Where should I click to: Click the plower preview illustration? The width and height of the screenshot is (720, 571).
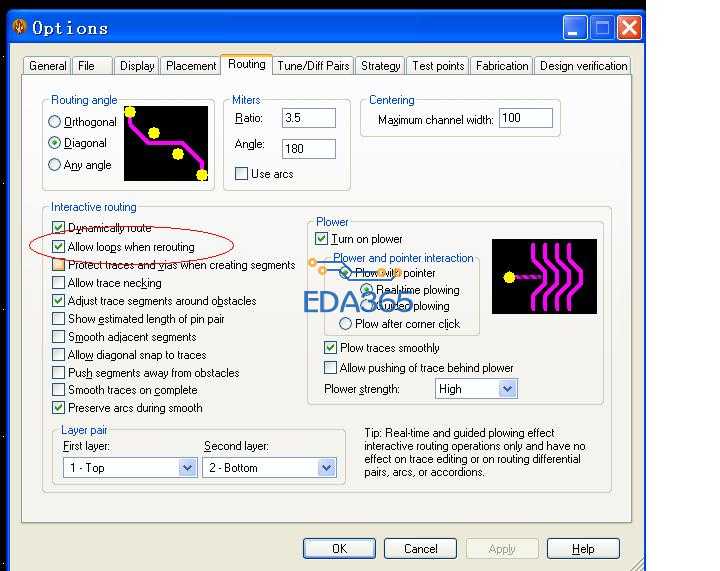pyautogui.click(x=544, y=276)
